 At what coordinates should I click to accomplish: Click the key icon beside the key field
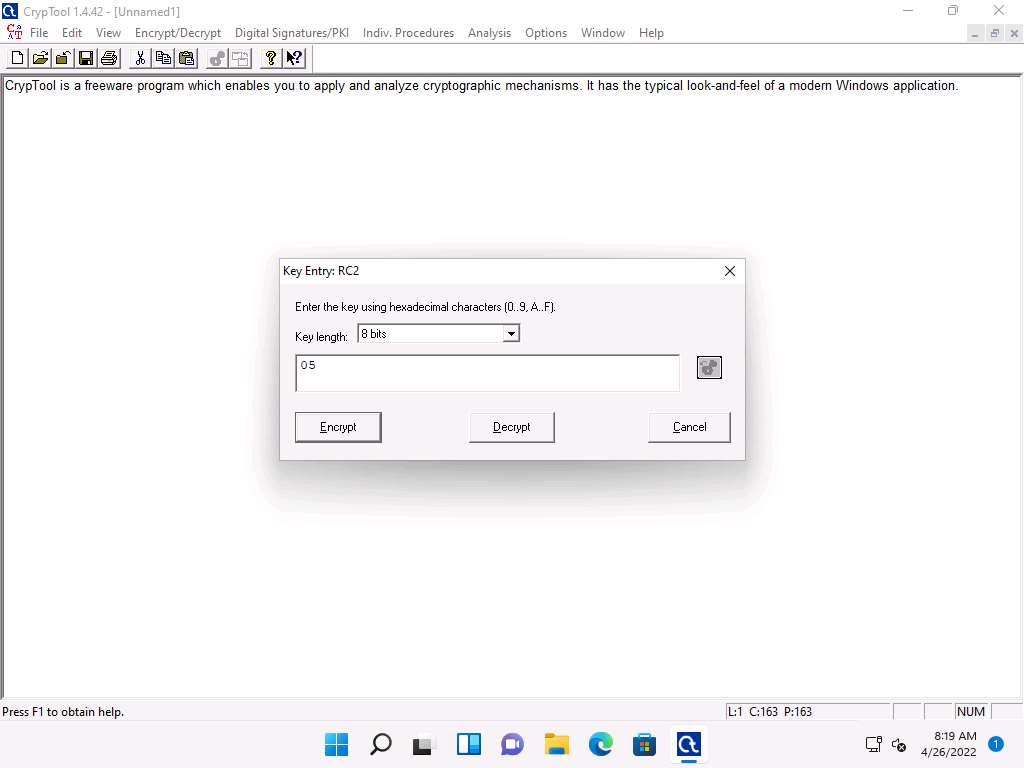709,368
